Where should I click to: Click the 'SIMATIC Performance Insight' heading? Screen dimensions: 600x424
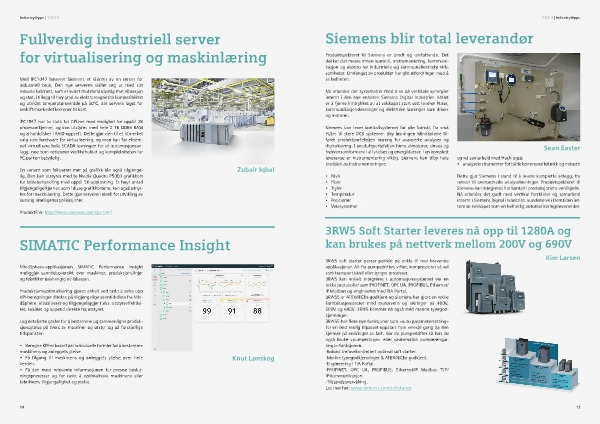pyautogui.click(x=125, y=245)
